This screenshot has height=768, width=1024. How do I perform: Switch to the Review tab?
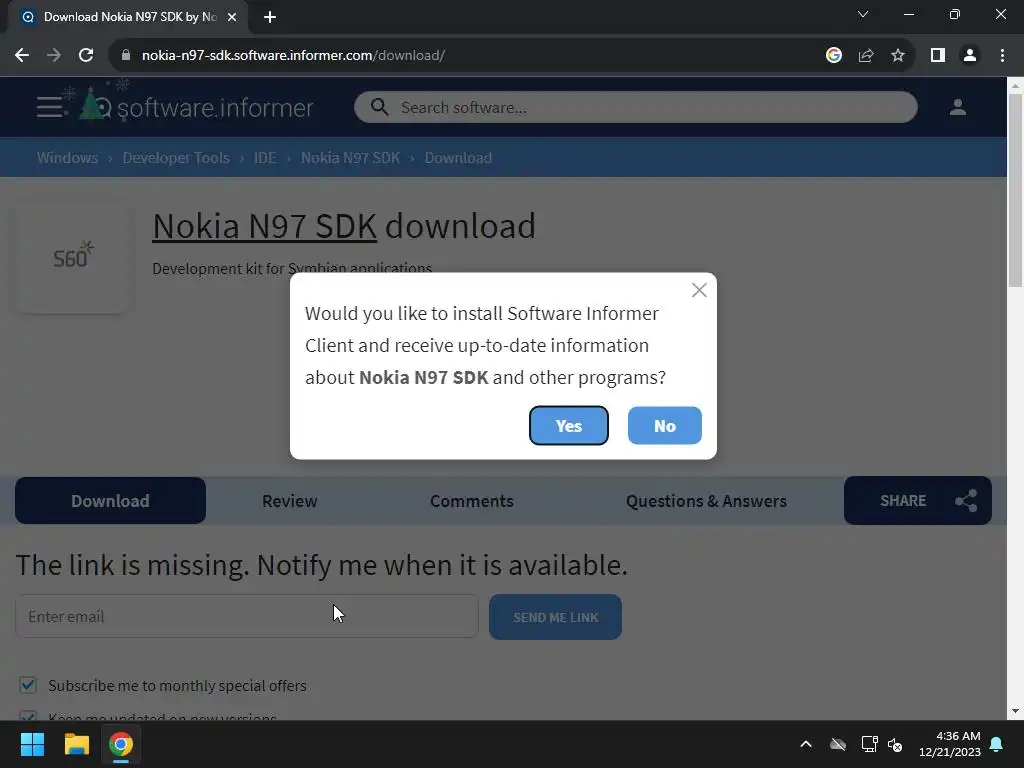pyautogui.click(x=289, y=500)
